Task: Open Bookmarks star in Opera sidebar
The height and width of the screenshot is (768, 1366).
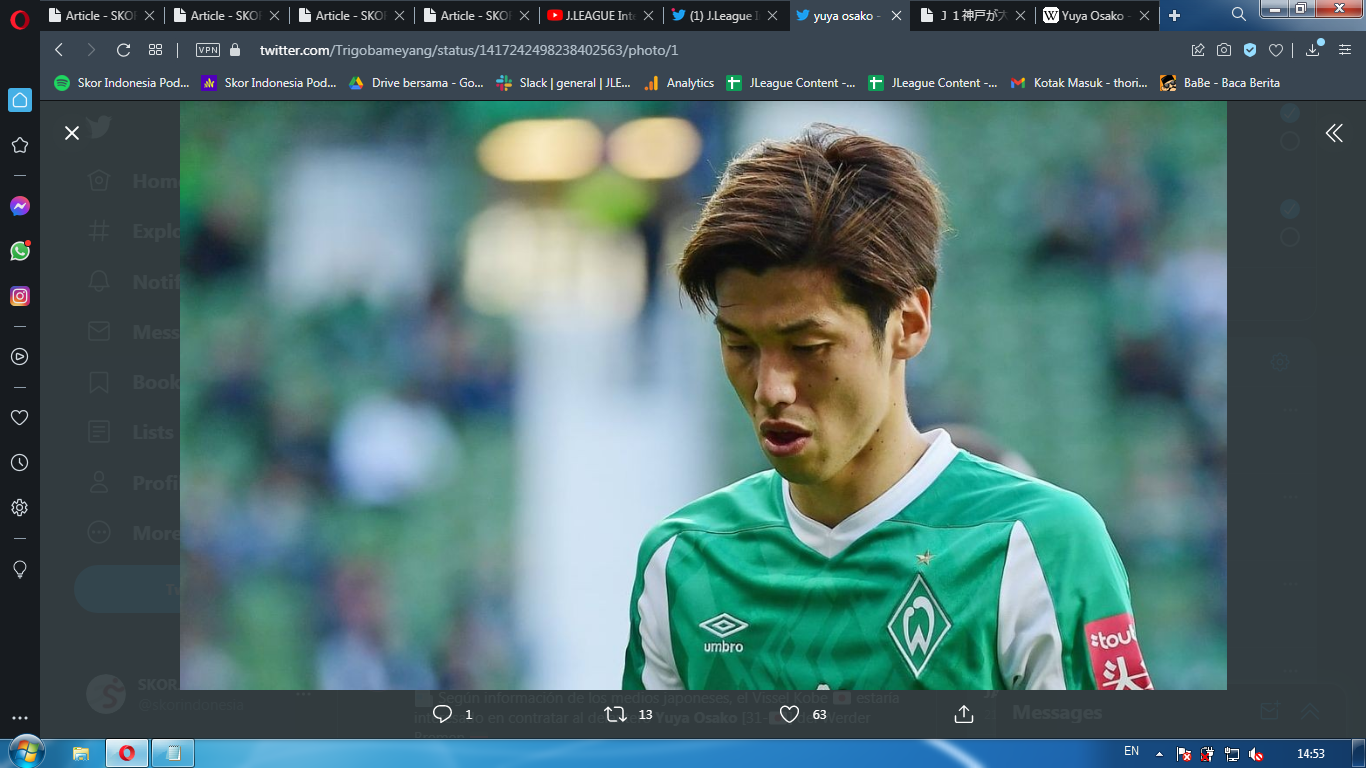Action: [x=20, y=145]
